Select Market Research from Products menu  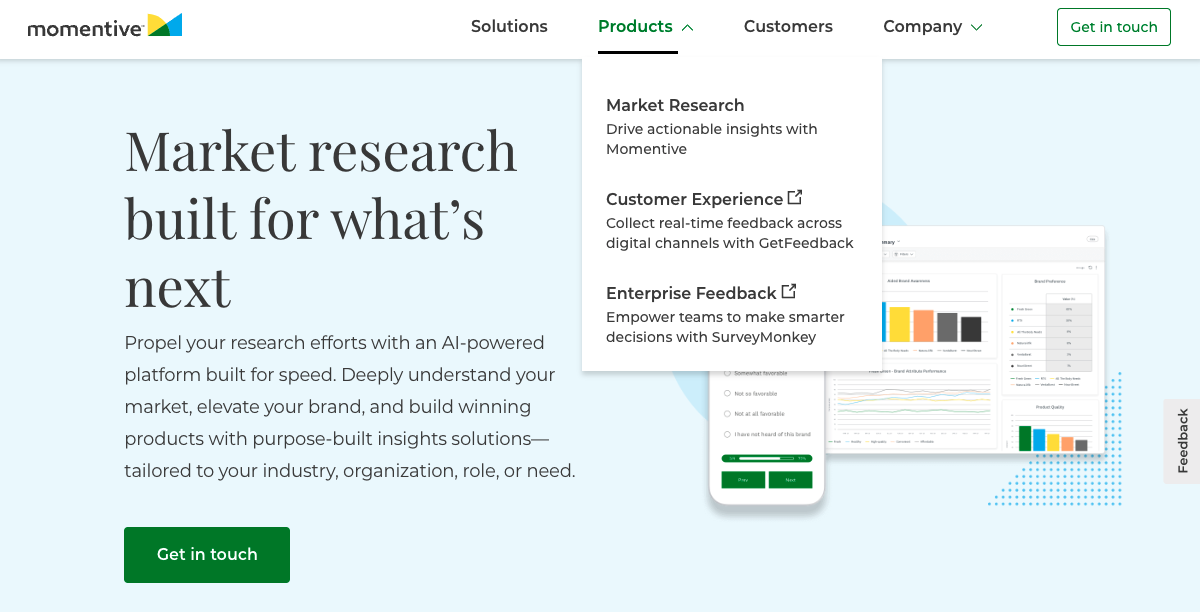coord(675,105)
